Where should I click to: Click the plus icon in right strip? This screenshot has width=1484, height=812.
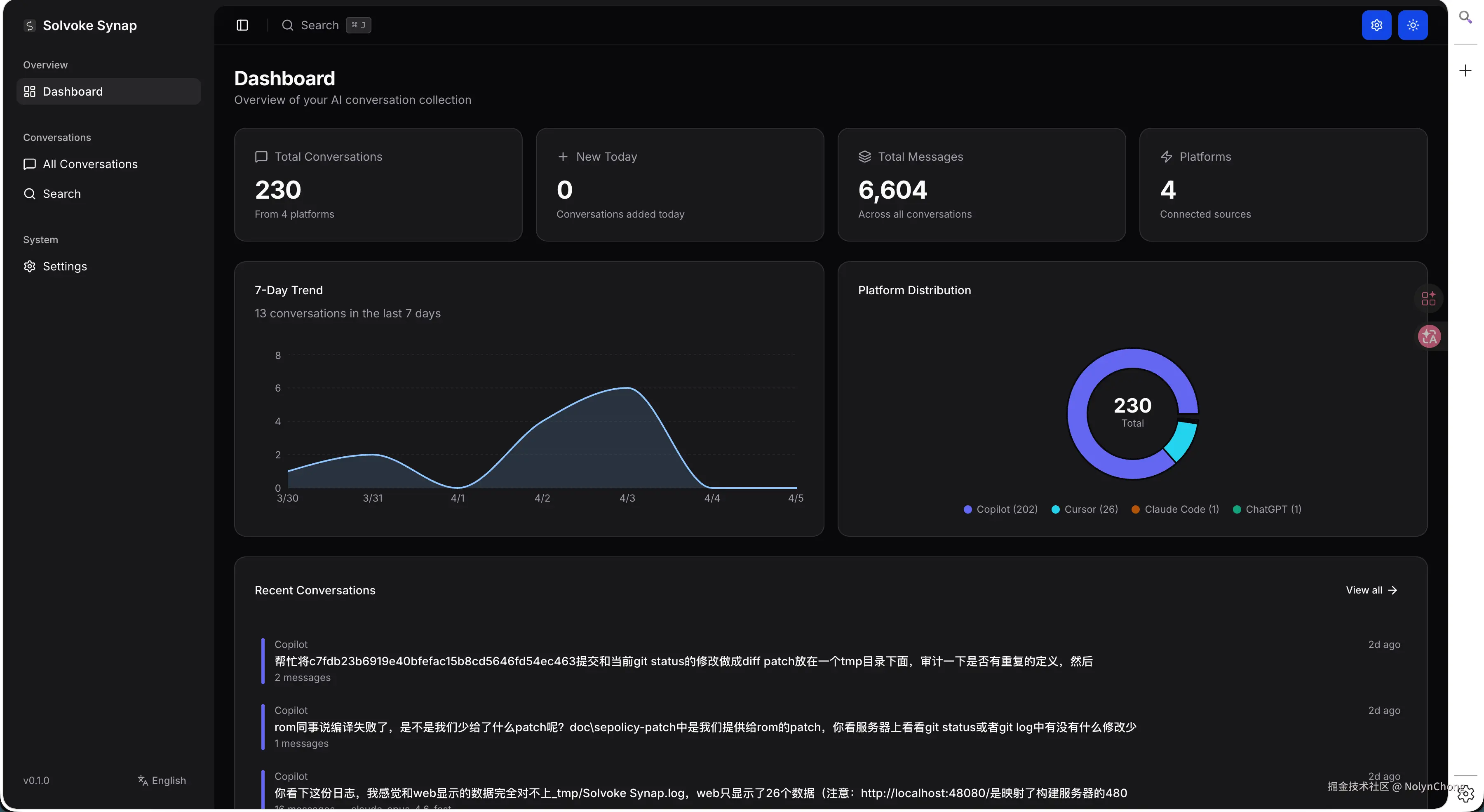(x=1465, y=71)
